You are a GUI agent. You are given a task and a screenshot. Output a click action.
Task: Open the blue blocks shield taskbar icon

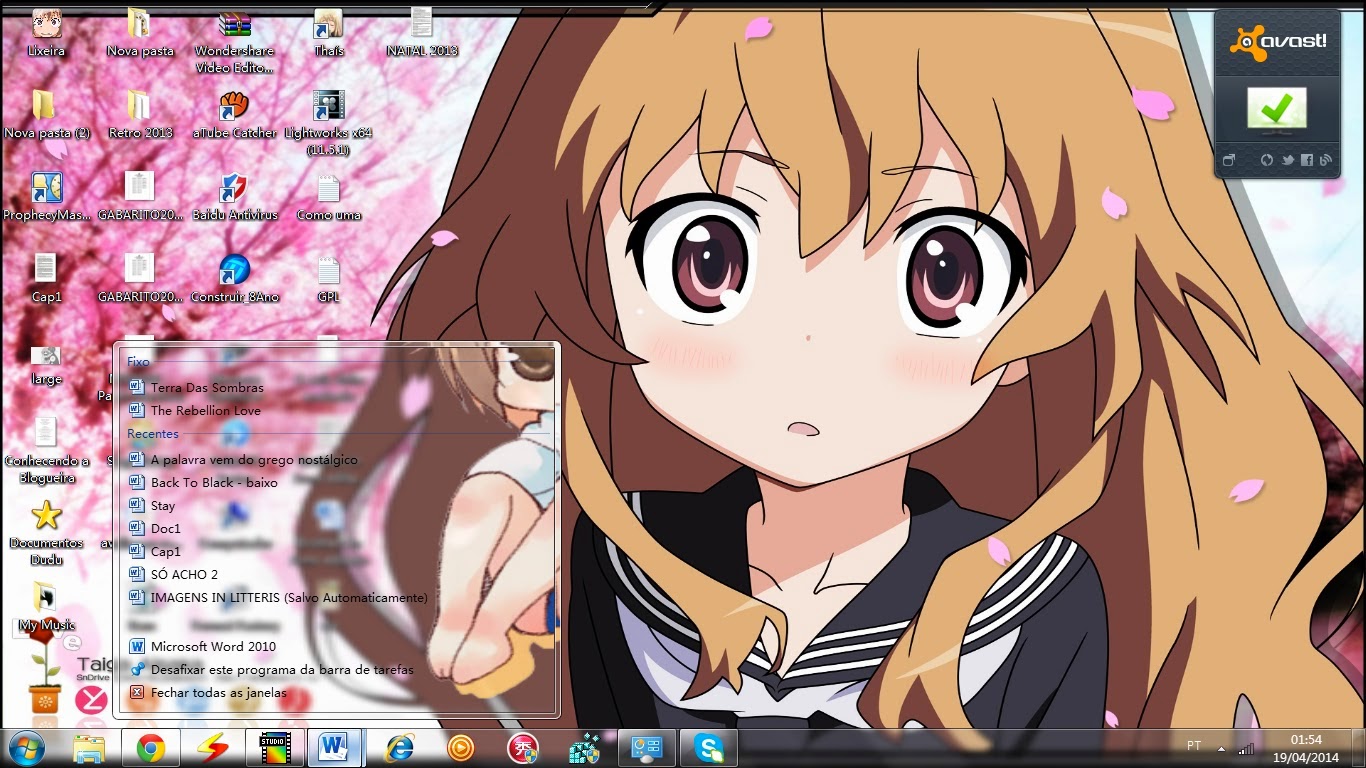[585, 748]
